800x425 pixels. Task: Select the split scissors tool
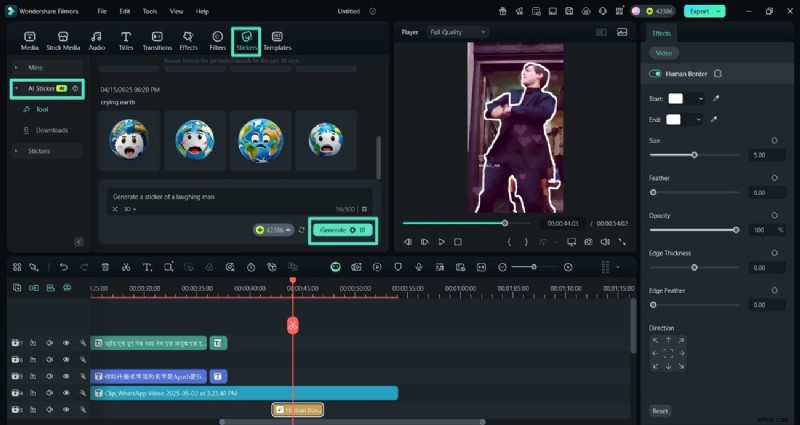[126, 267]
